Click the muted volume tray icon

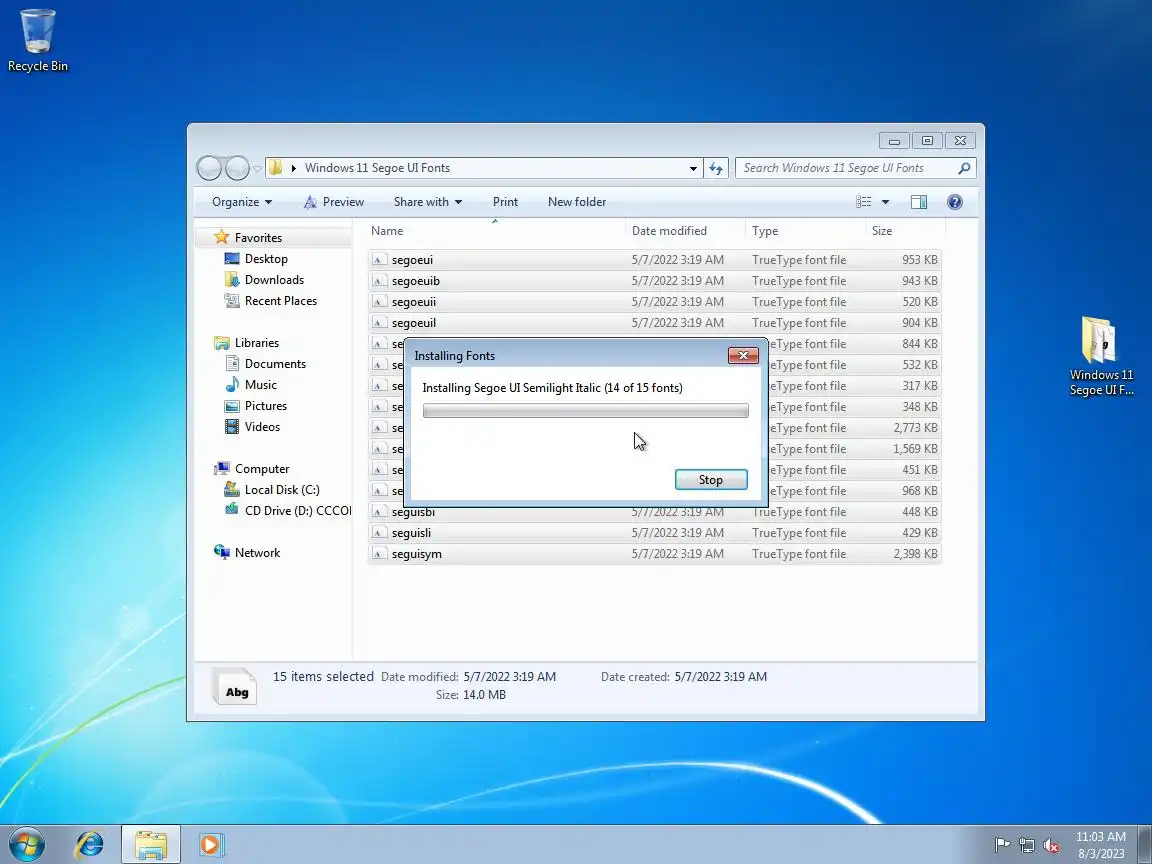pyautogui.click(x=1051, y=845)
